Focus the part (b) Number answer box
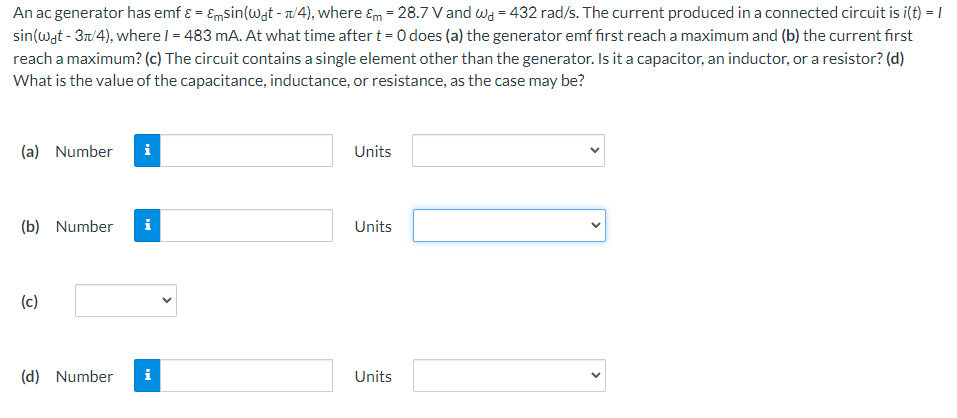957x418 pixels. (246, 226)
